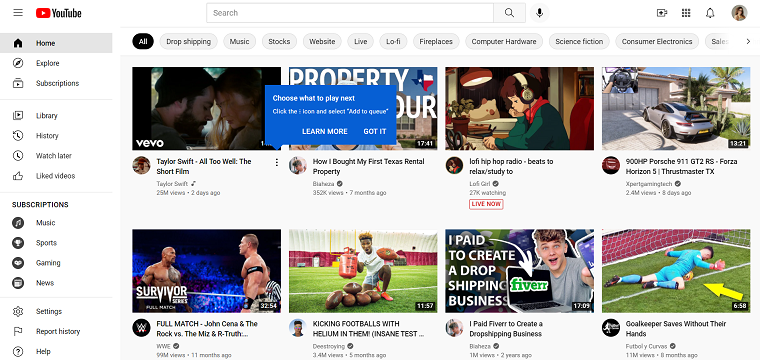Select the Consumer Electronics chip
This screenshot has height=360, width=760.
point(657,42)
